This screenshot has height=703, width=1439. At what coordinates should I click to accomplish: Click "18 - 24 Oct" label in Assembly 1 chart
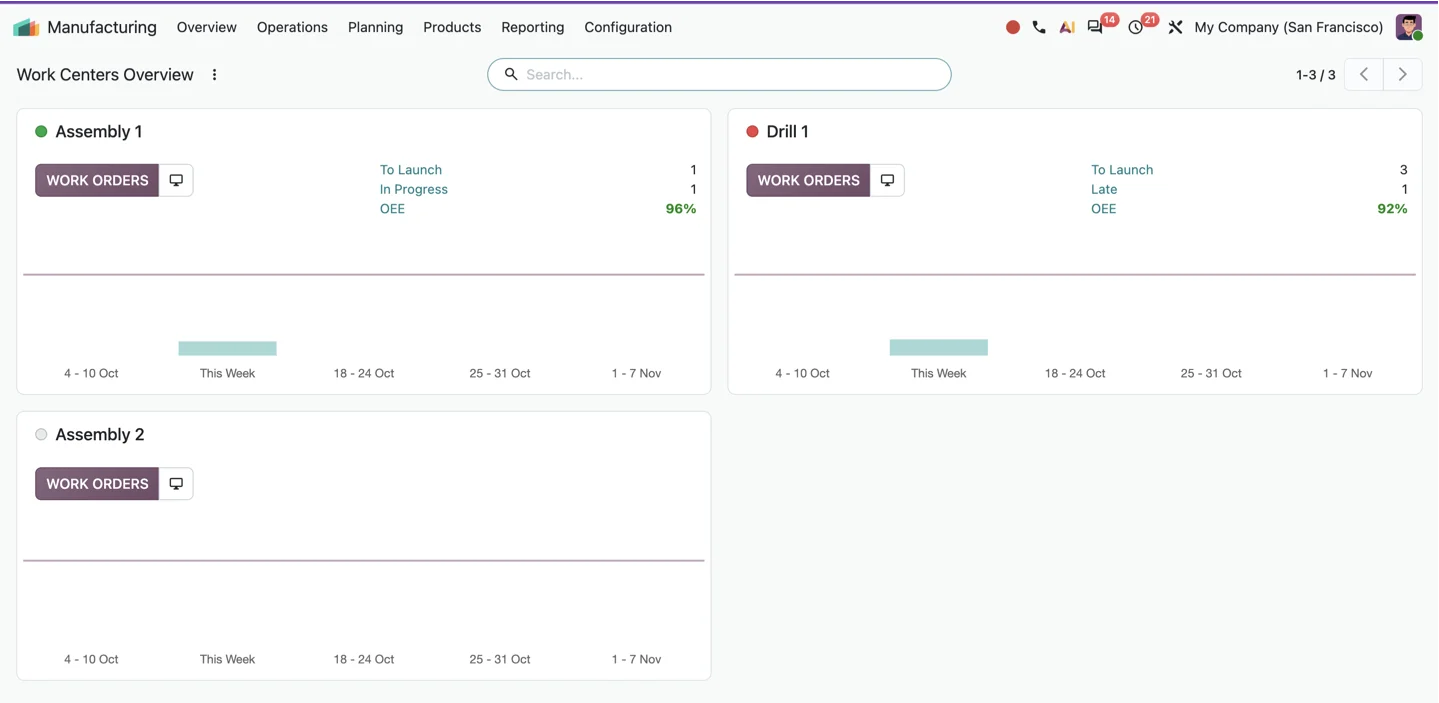[x=364, y=373]
